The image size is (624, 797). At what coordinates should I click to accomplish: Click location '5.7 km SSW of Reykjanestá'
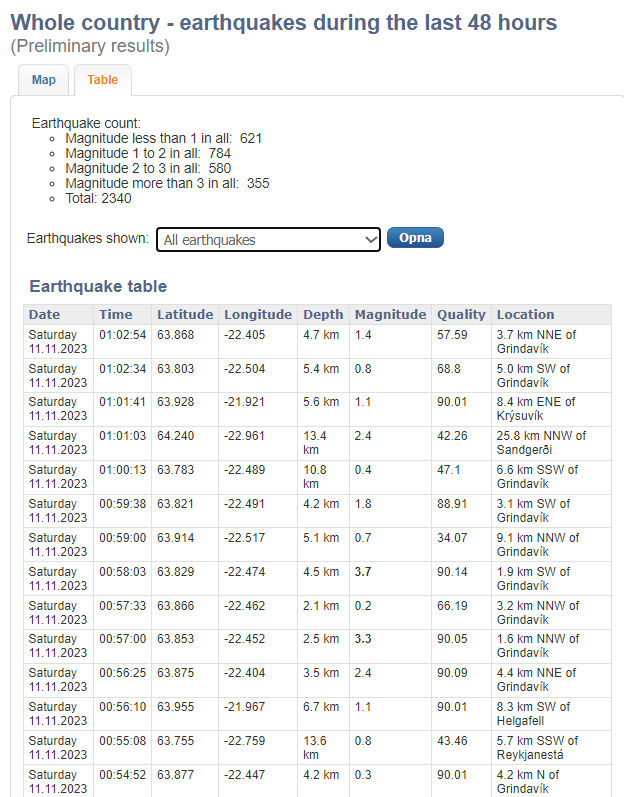537,748
